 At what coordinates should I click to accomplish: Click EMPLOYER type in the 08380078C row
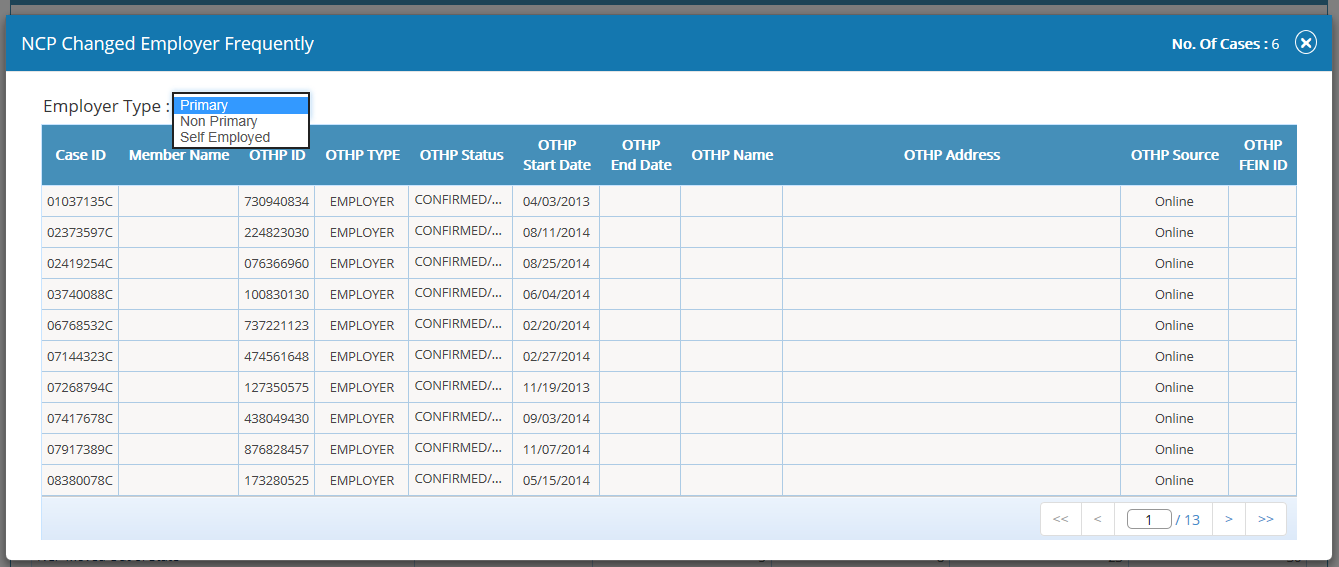click(362, 480)
